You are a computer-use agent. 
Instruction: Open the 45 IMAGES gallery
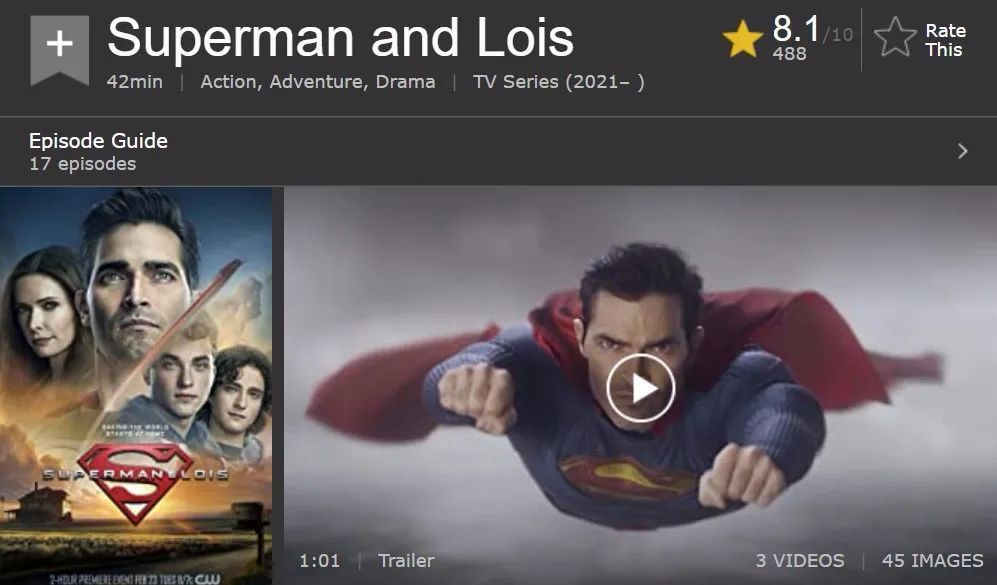coord(933,560)
